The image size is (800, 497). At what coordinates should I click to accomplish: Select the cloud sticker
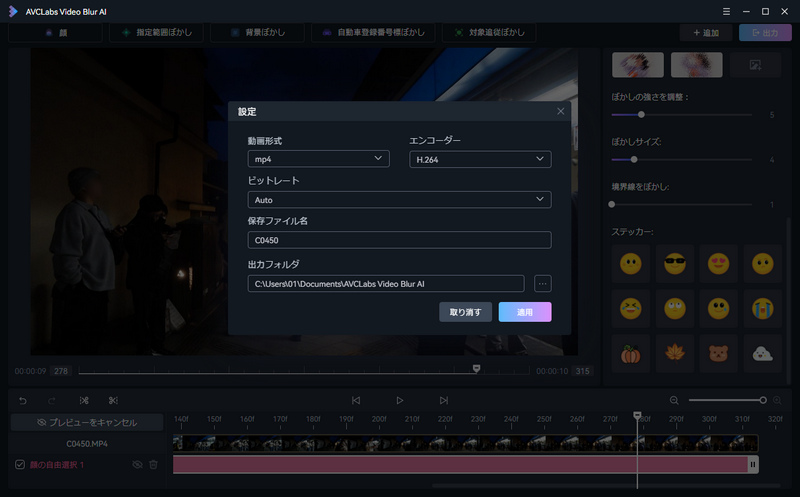pos(762,354)
